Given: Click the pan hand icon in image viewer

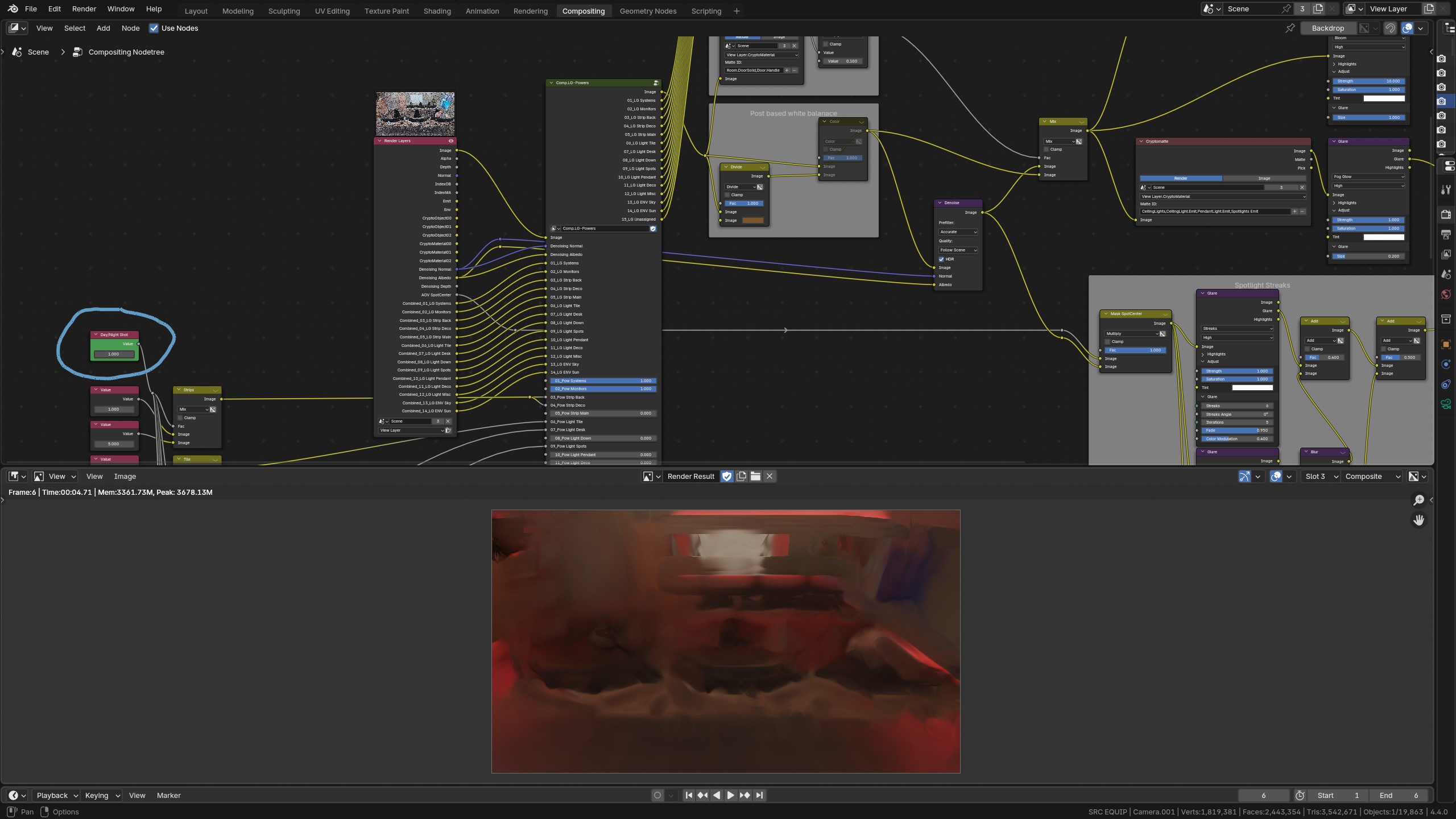Looking at the screenshot, I should [x=1418, y=520].
